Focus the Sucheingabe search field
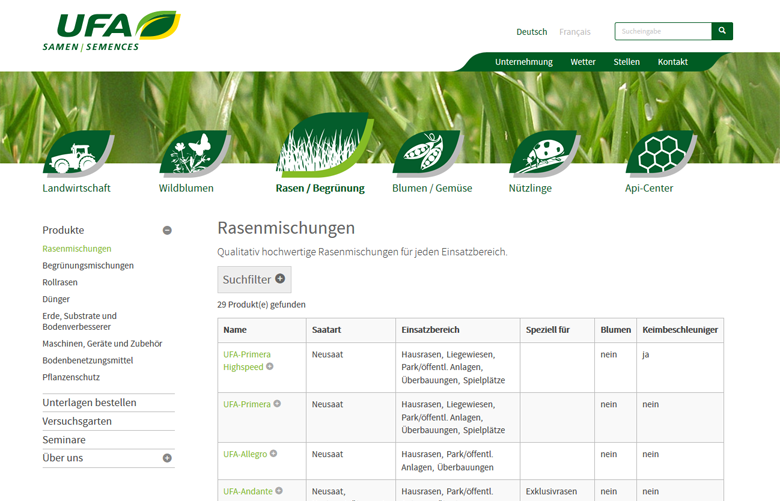Image resolution: width=780 pixels, height=501 pixels. [x=662, y=31]
